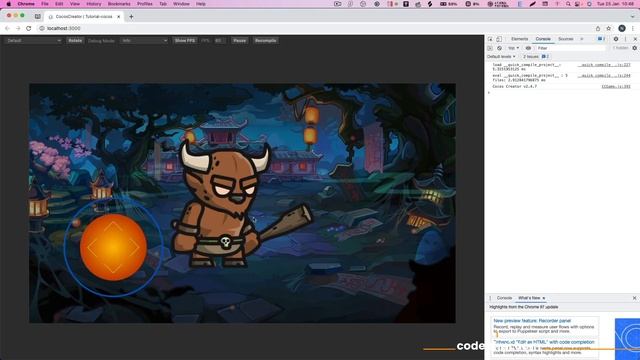Open the Profiles menu
The width and height of the screenshot is (640, 360).
(144, 4)
